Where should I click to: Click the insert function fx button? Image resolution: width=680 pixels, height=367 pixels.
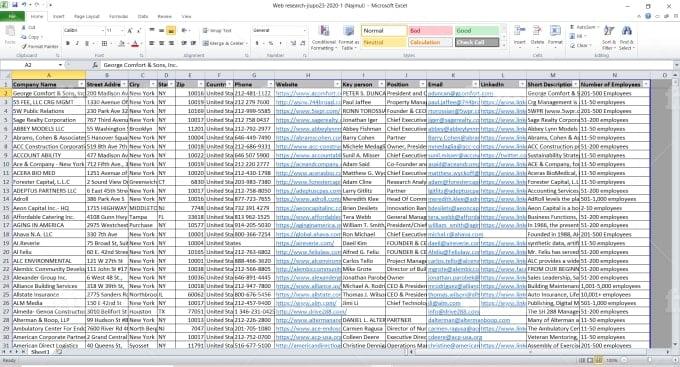point(95,65)
